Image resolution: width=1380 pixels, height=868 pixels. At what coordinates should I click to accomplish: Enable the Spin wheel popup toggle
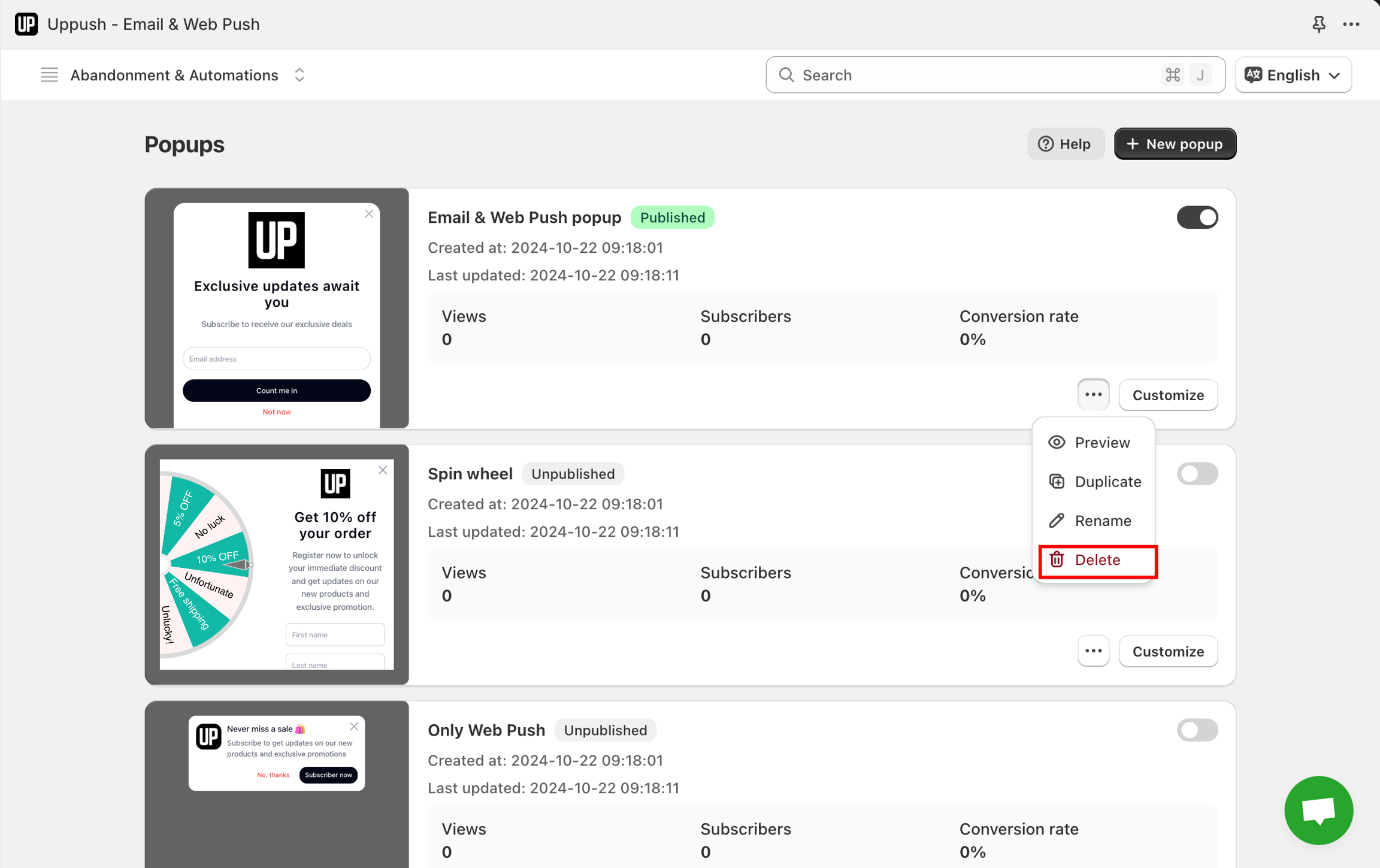pos(1197,474)
